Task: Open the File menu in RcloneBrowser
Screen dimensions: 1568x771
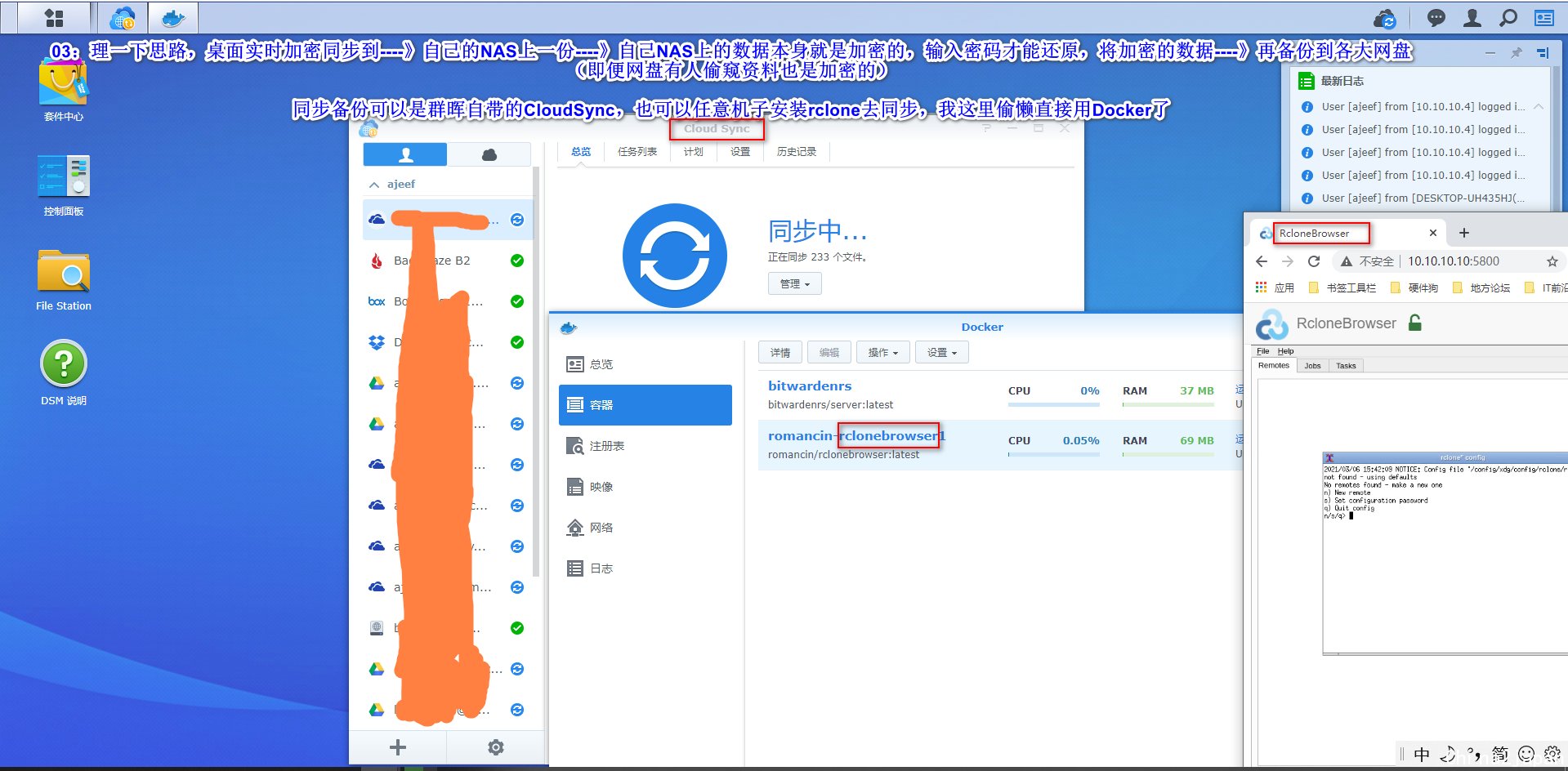Action: [1262, 351]
